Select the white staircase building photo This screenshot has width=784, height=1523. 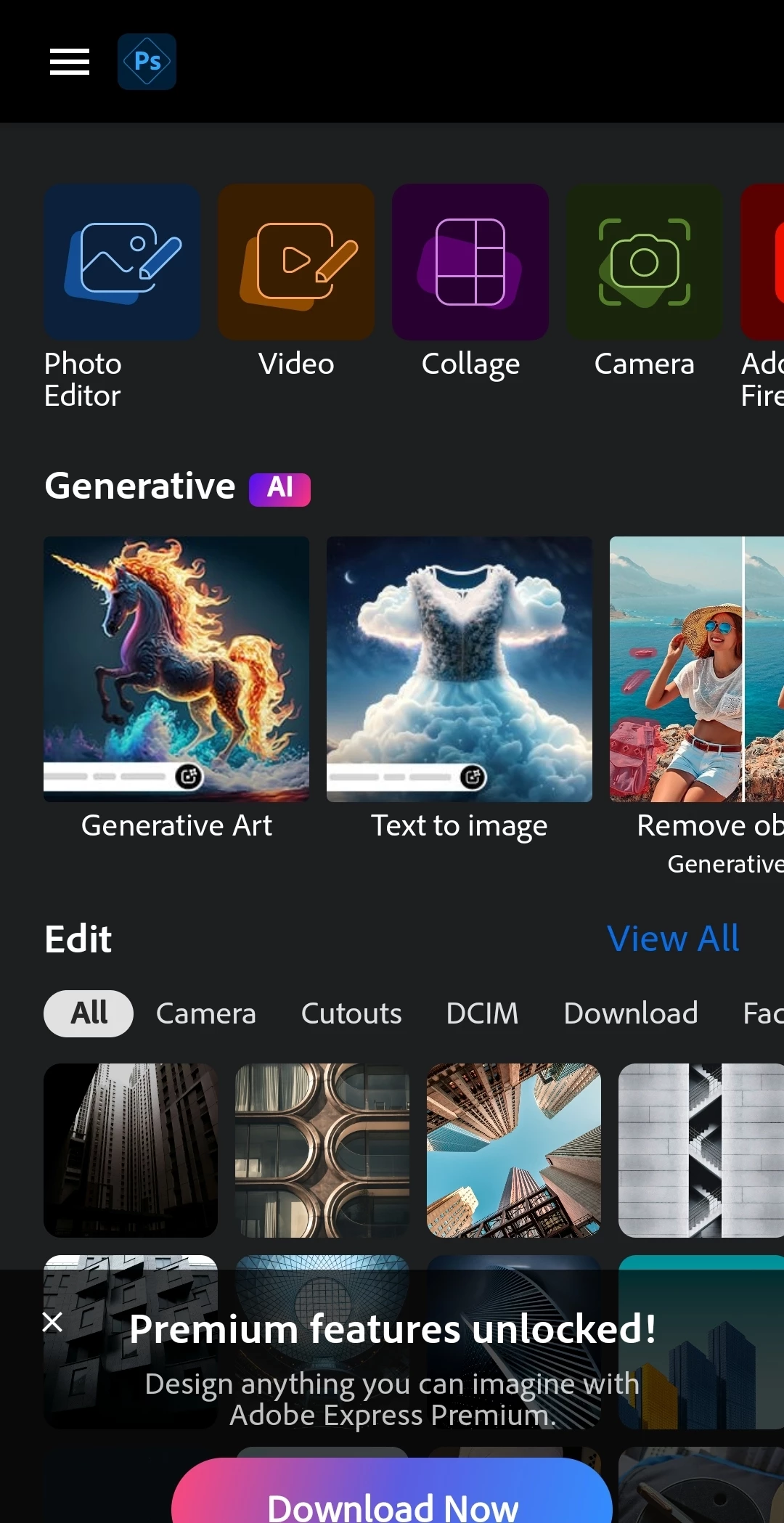[701, 1151]
